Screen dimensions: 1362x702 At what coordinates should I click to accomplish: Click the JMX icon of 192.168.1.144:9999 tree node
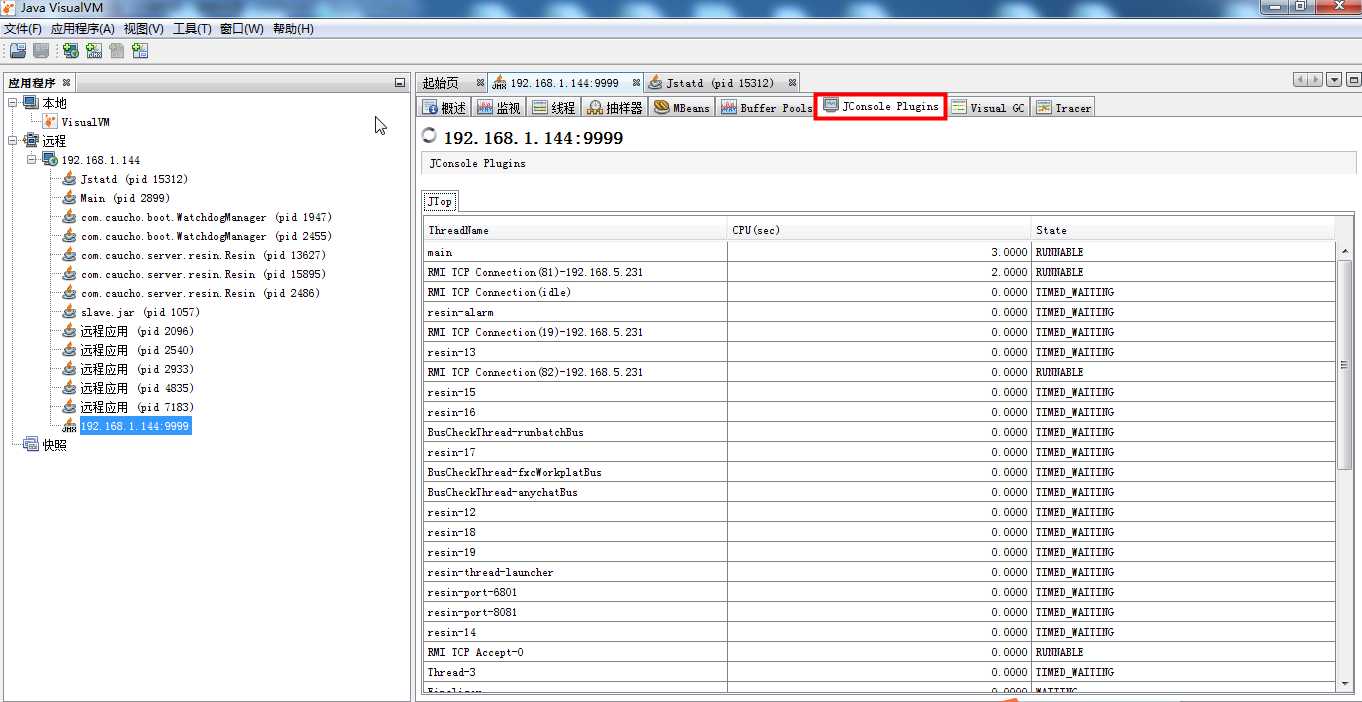69,426
